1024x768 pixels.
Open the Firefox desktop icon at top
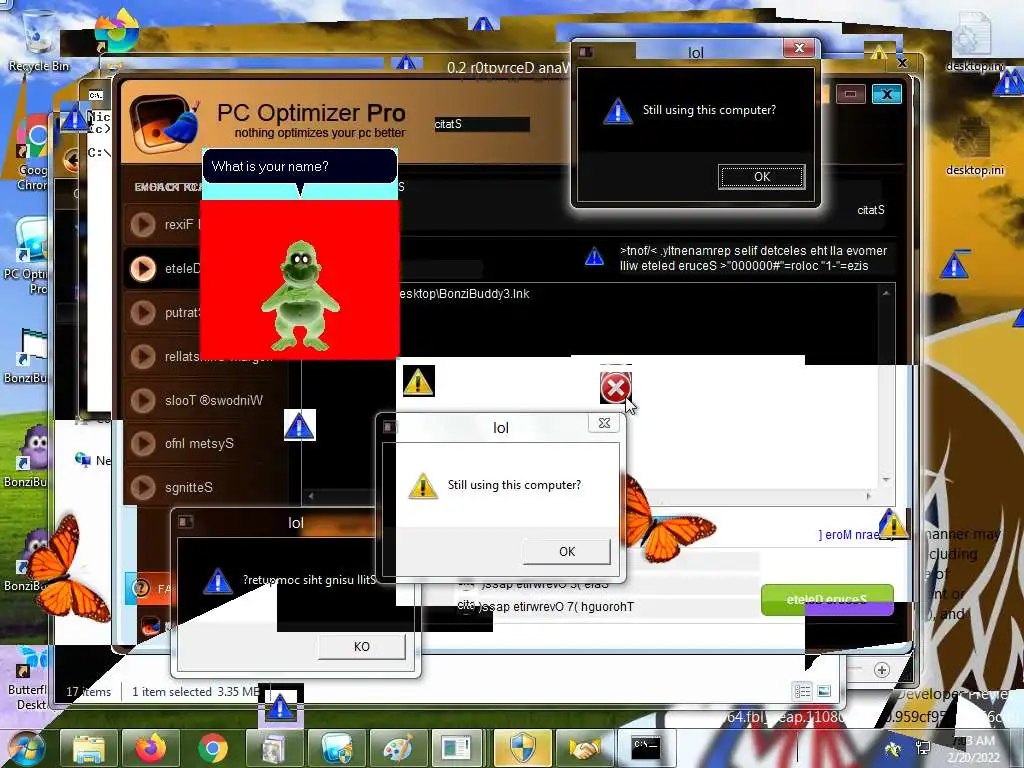(x=116, y=31)
